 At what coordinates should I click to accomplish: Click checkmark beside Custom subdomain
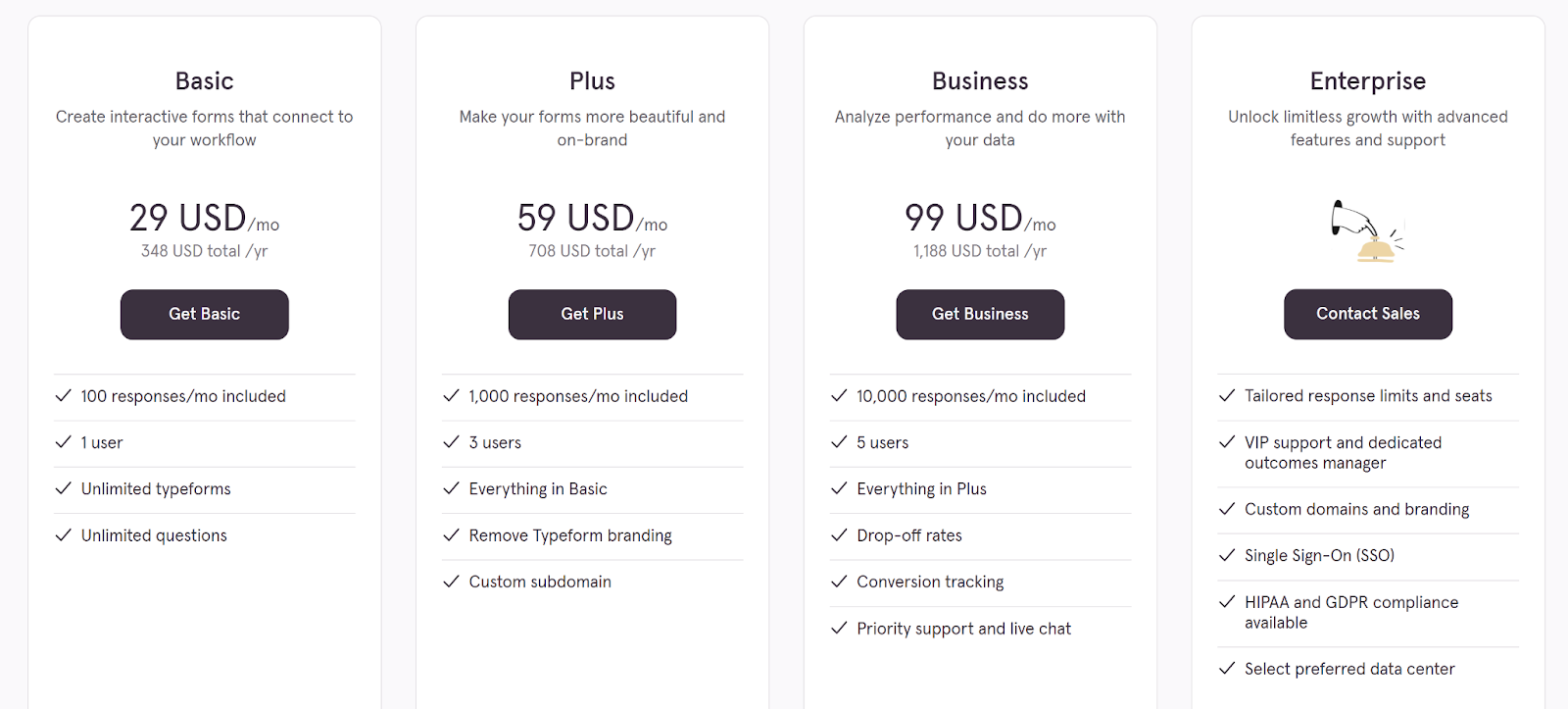click(452, 582)
